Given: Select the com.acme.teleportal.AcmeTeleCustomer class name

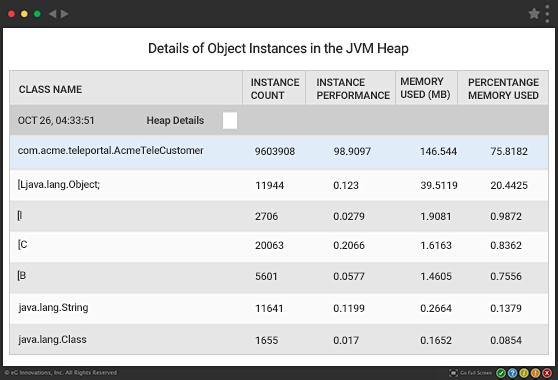Looking at the screenshot, I should point(111,151).
